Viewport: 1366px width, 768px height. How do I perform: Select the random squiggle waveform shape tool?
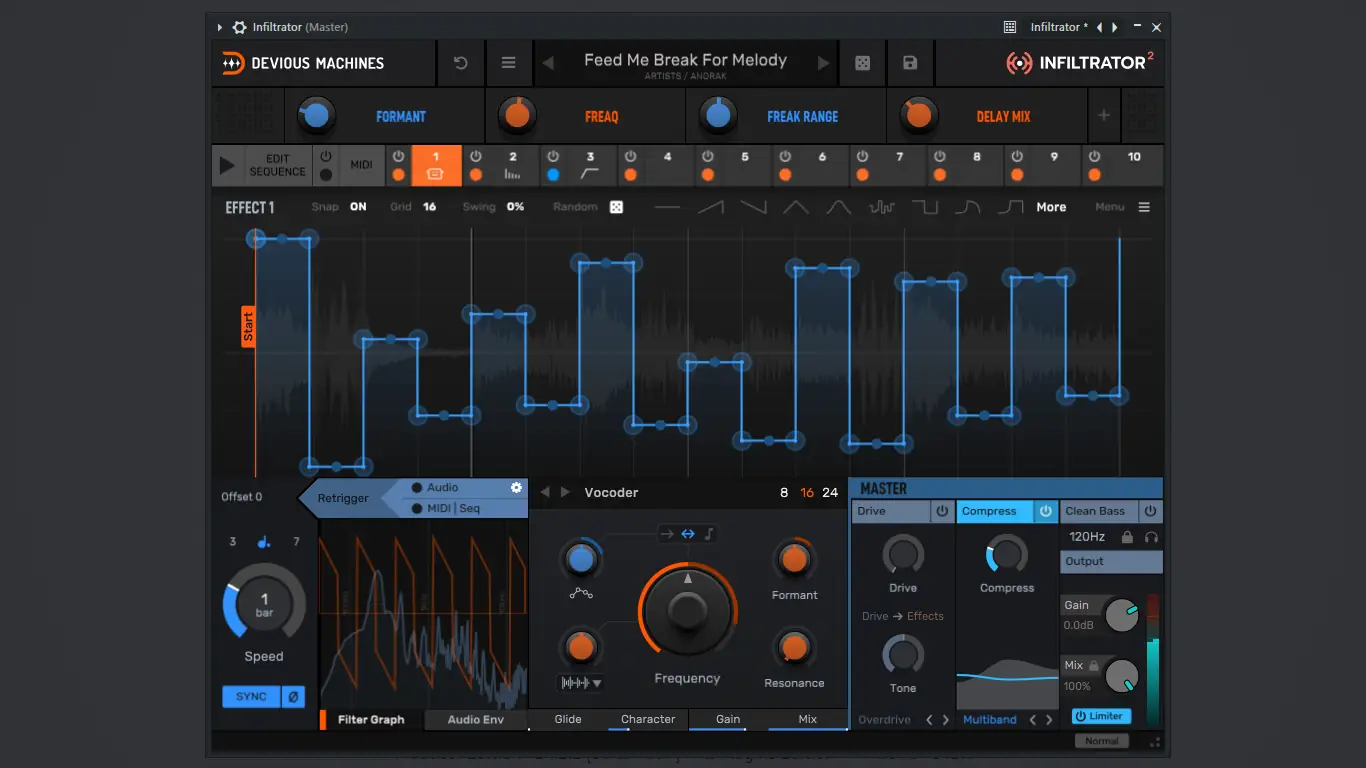884,207
